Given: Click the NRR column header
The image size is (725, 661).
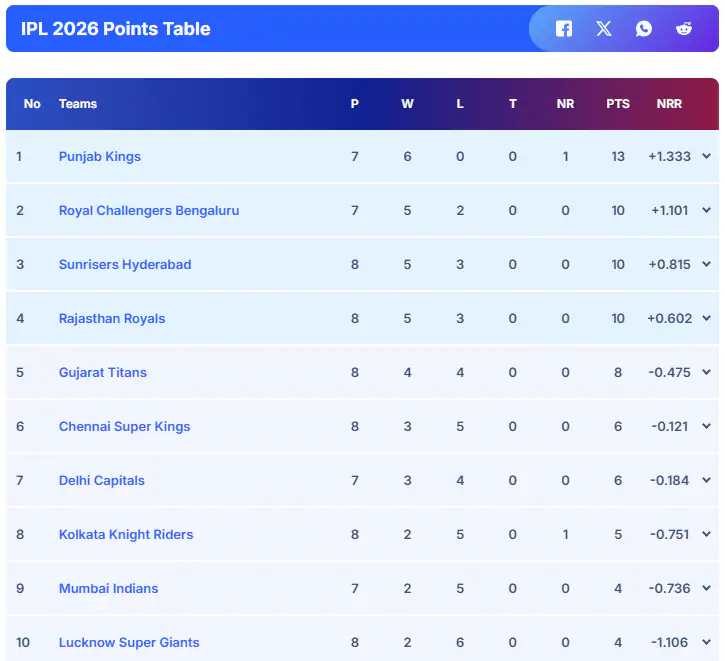Looking at the screenshot, I should click(669, 104).
